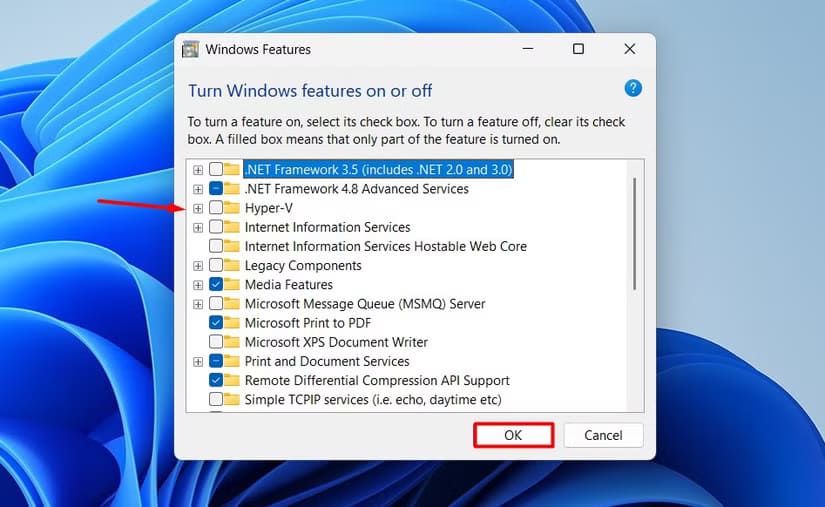825x507 pixels.
Task: Click the Media Features folder icon
Action: [232, 285]
